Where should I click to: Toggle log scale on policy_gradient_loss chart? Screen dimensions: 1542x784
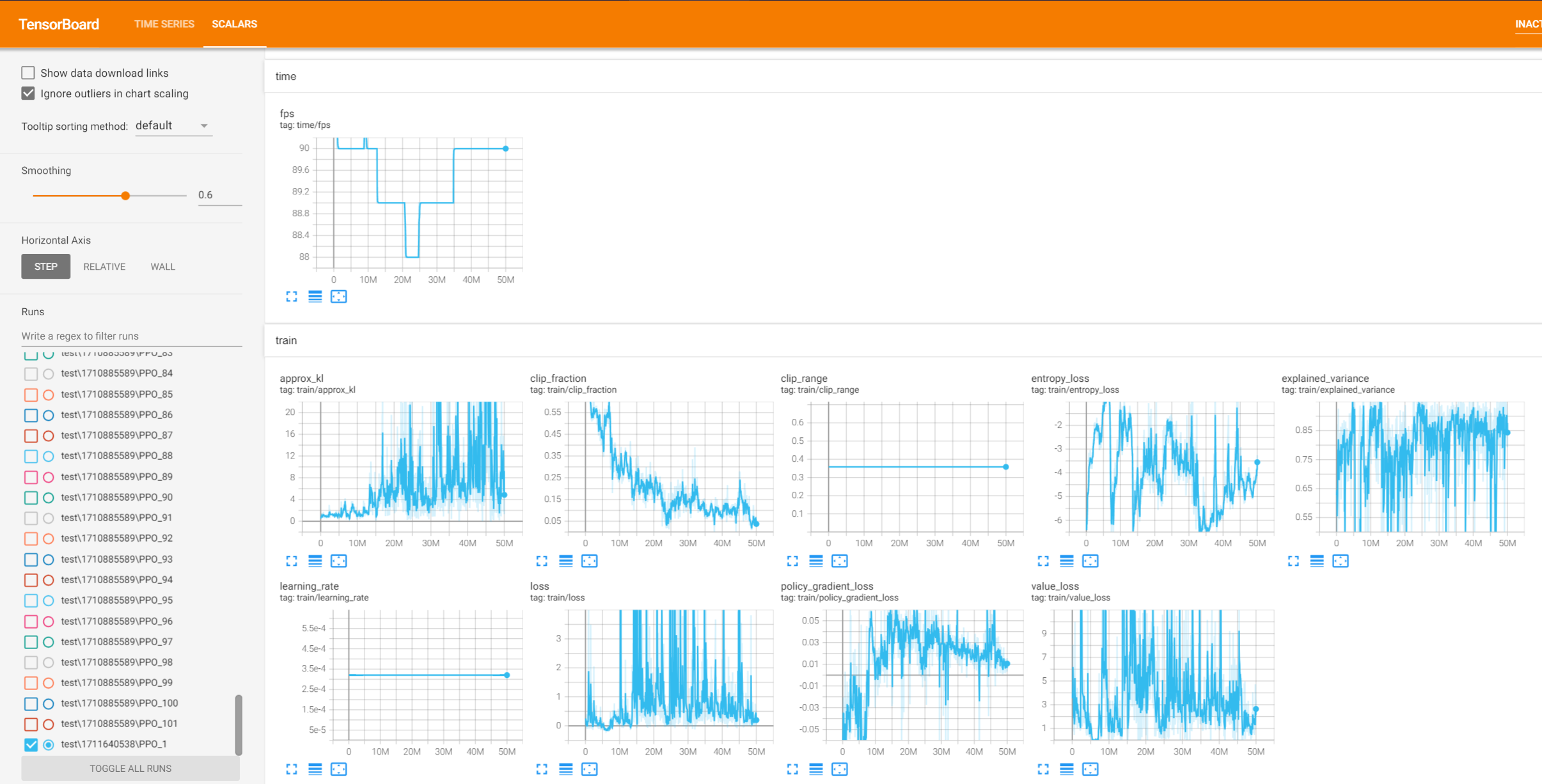pyautogui.click(x=816, y=769)
